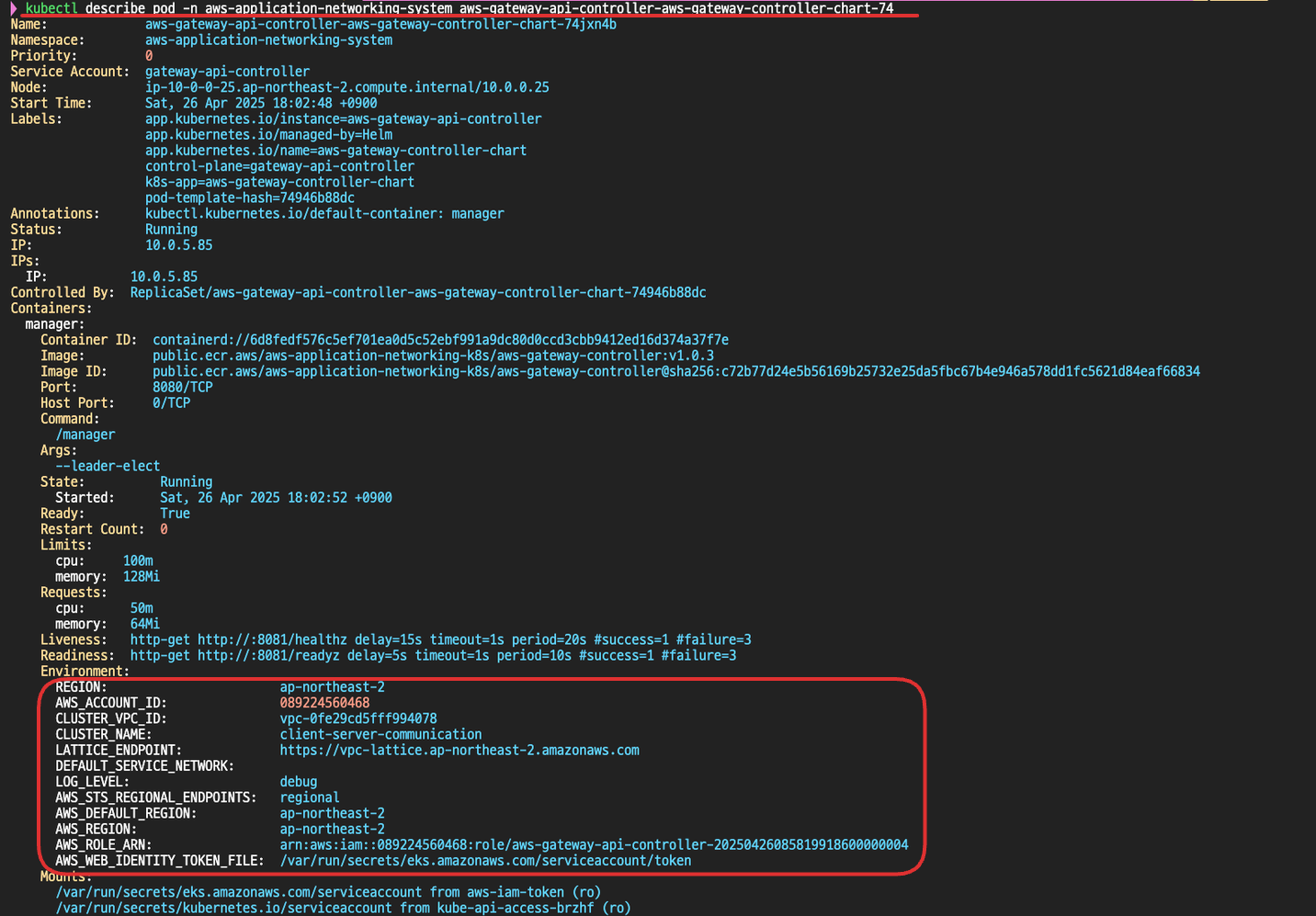The width and height of the screenshot is (1316, 916).
Task: Click the indented IP 10.0.5.85 under IPs
Action: point(164,277)
